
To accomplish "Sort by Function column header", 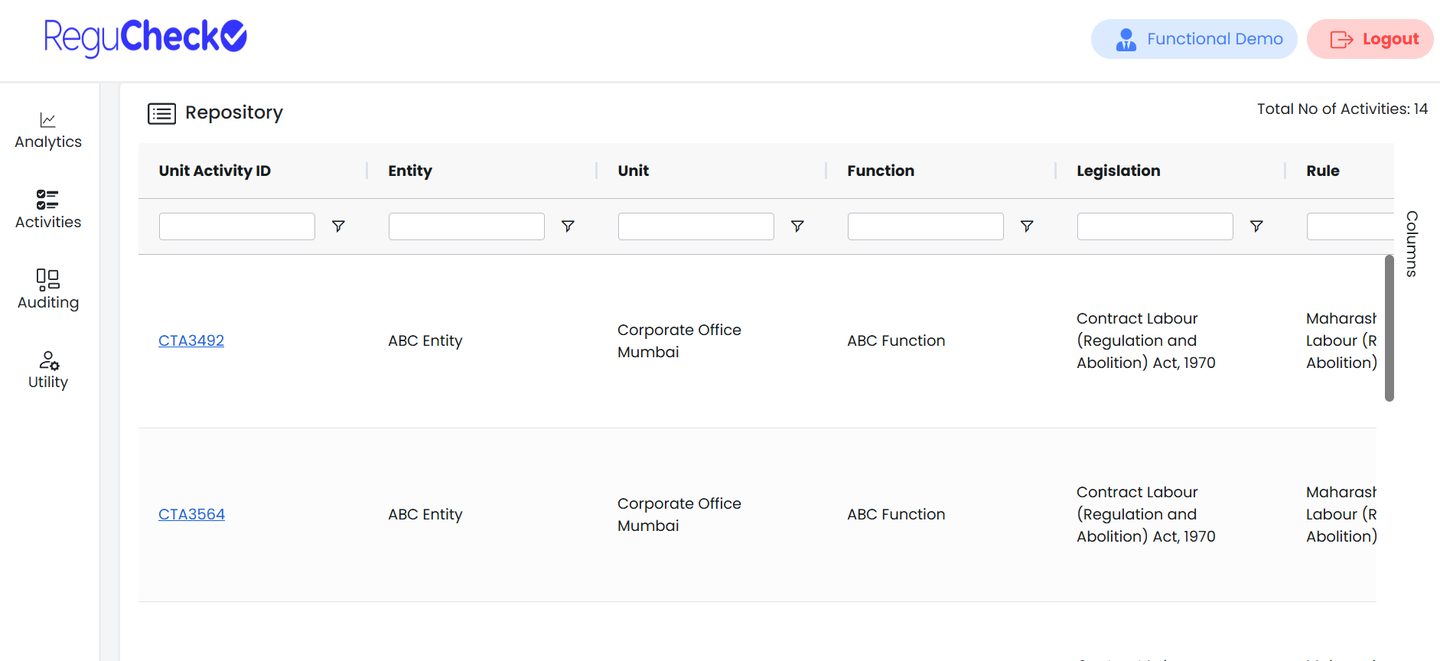I will (x=880, y=171).
